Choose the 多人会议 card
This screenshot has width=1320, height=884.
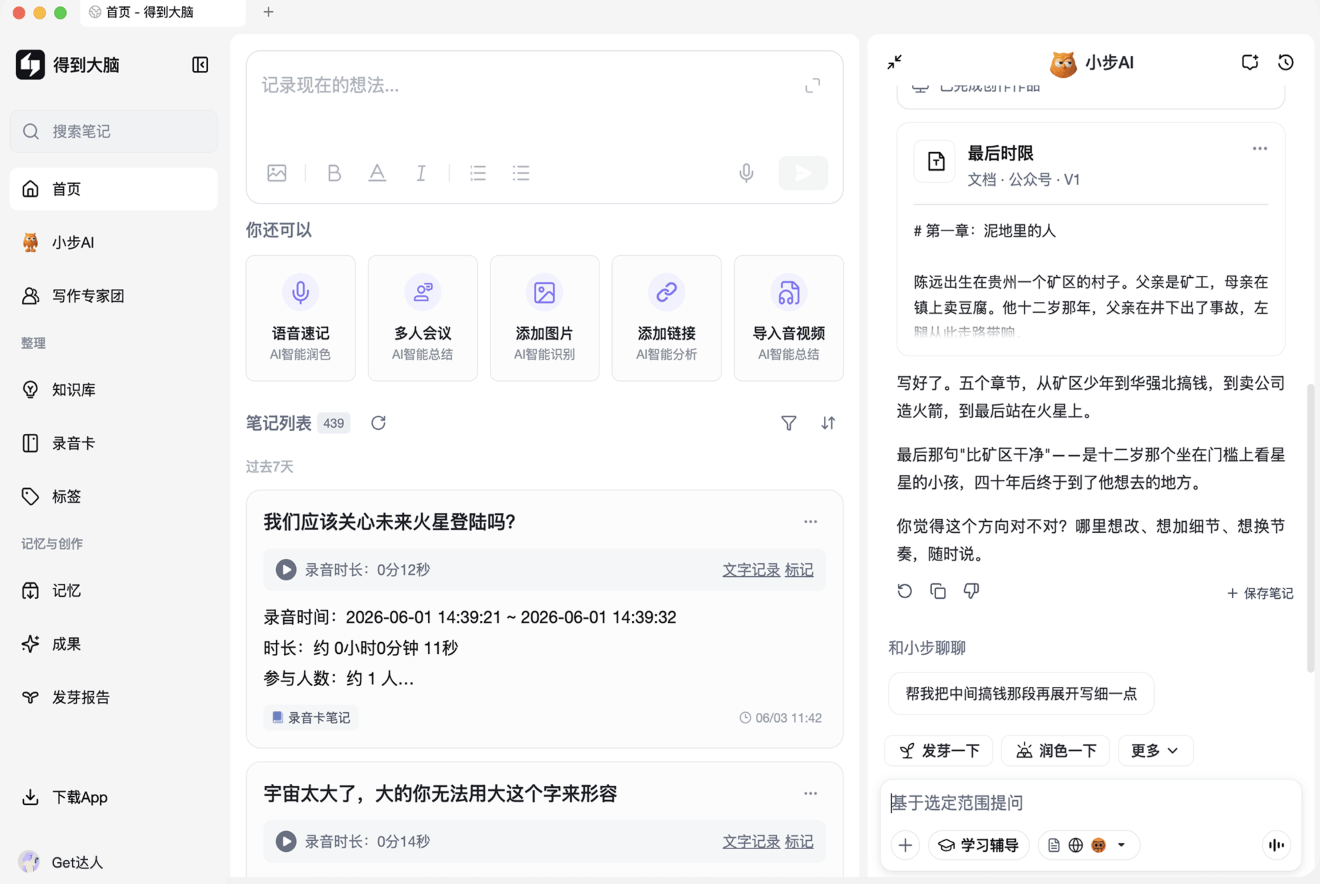(x=423, y=318)
